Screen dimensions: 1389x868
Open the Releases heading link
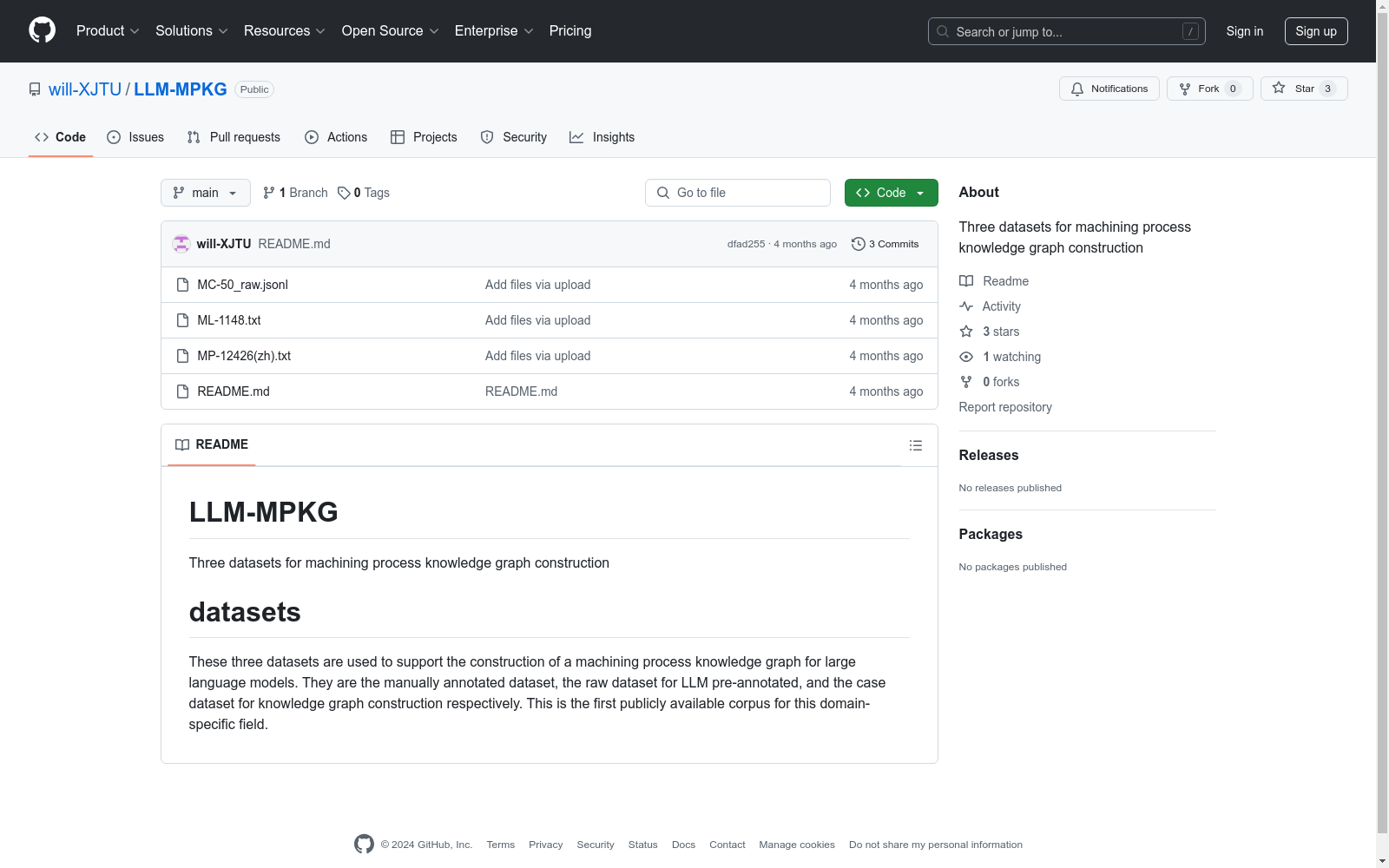coord(989,455)
